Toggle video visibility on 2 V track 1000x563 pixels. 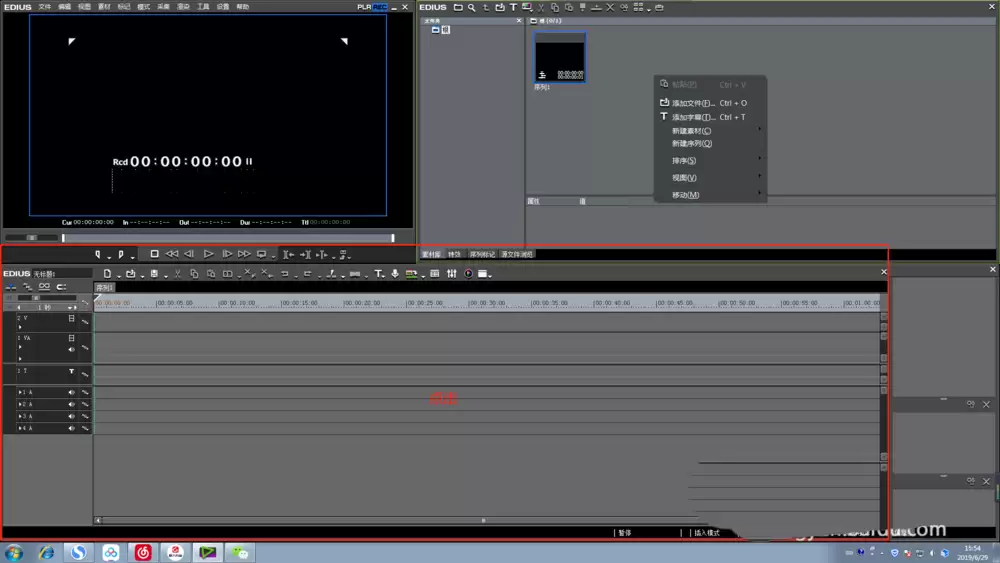(x=71, y=318)
